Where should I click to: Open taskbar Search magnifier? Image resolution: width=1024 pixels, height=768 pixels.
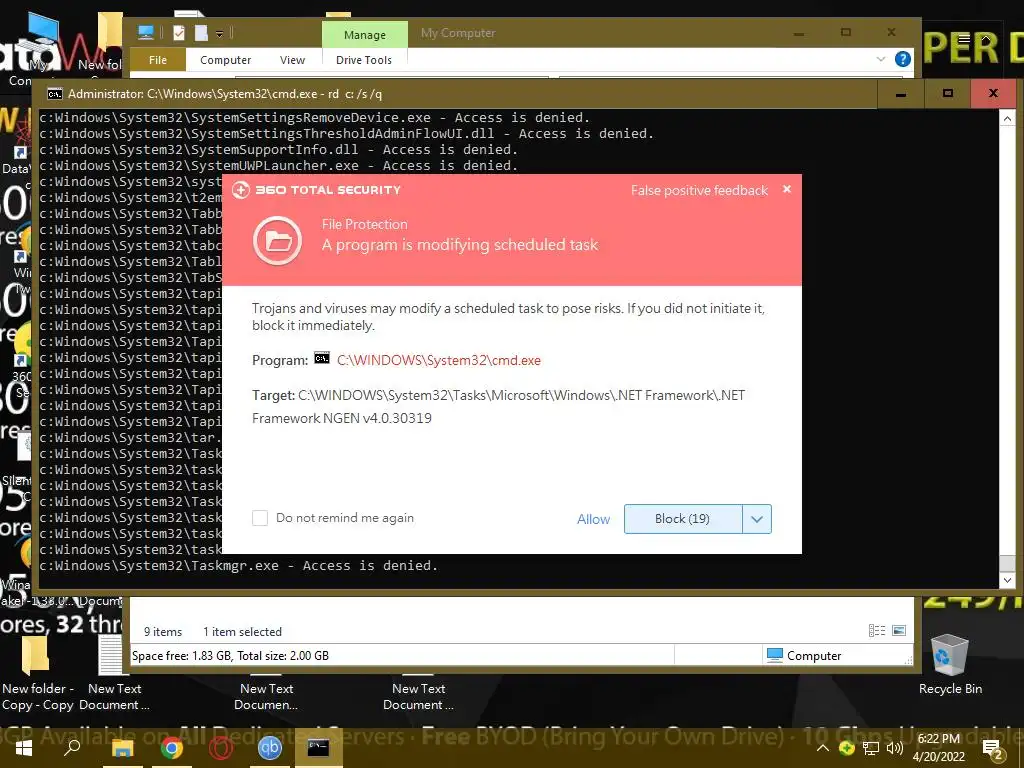click(72, 748)
